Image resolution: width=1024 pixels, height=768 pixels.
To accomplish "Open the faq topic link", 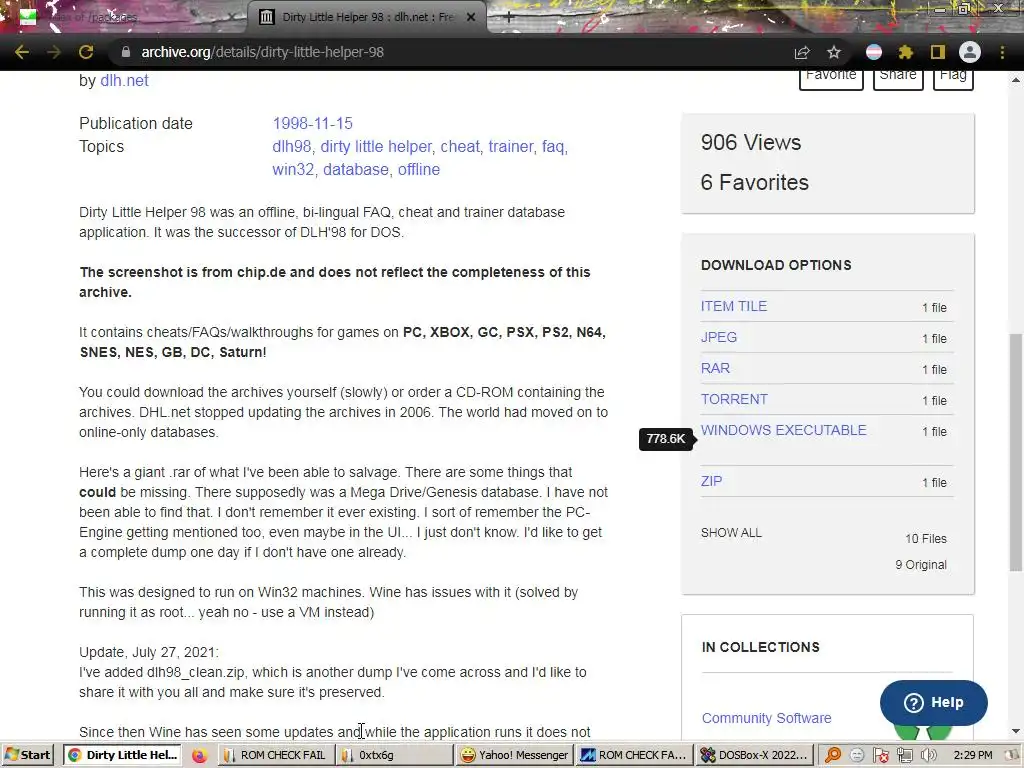I will [x=553, y=146].
